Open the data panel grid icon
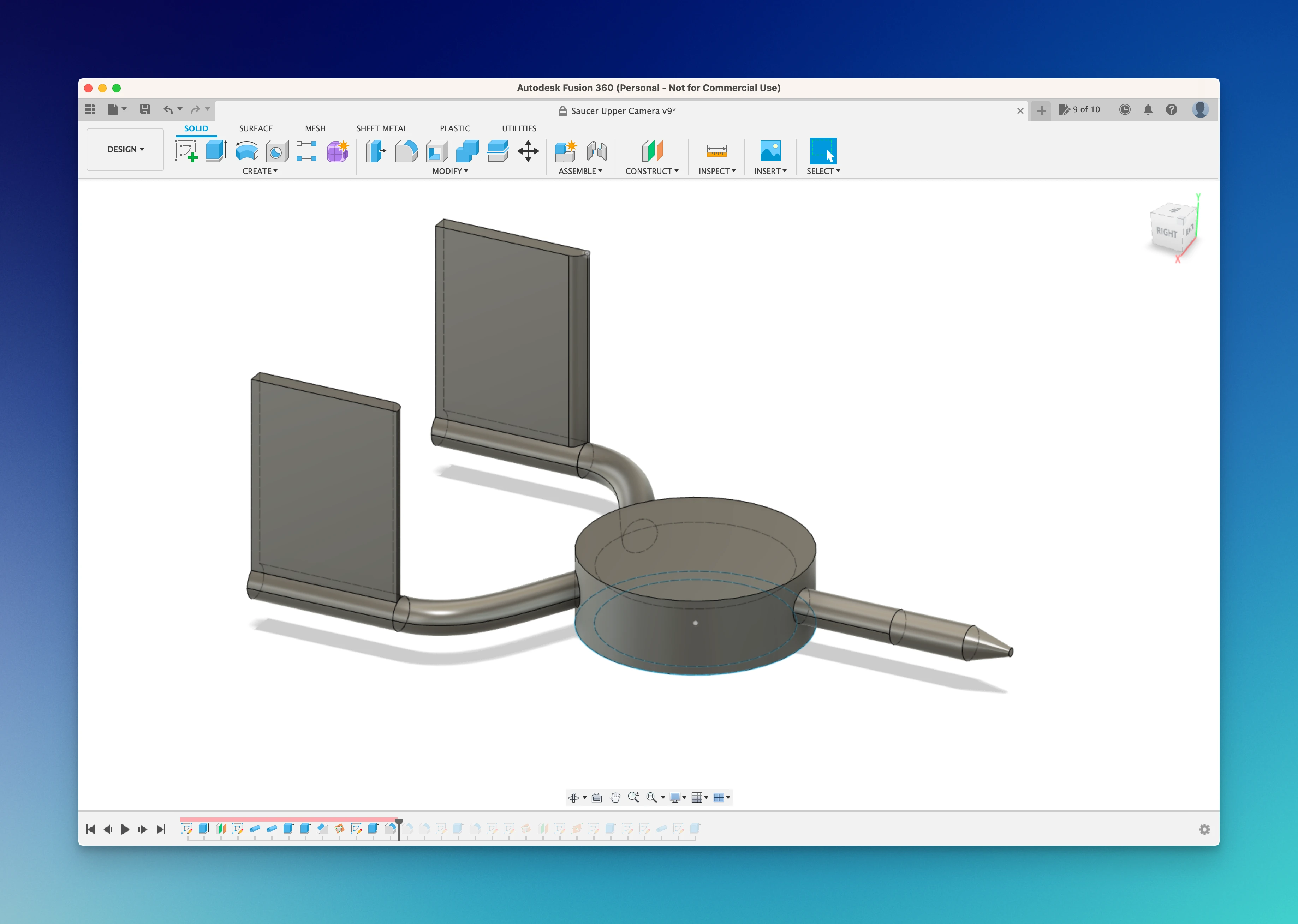The width and height of the screenshot is (1298, 924). (90, 109)
